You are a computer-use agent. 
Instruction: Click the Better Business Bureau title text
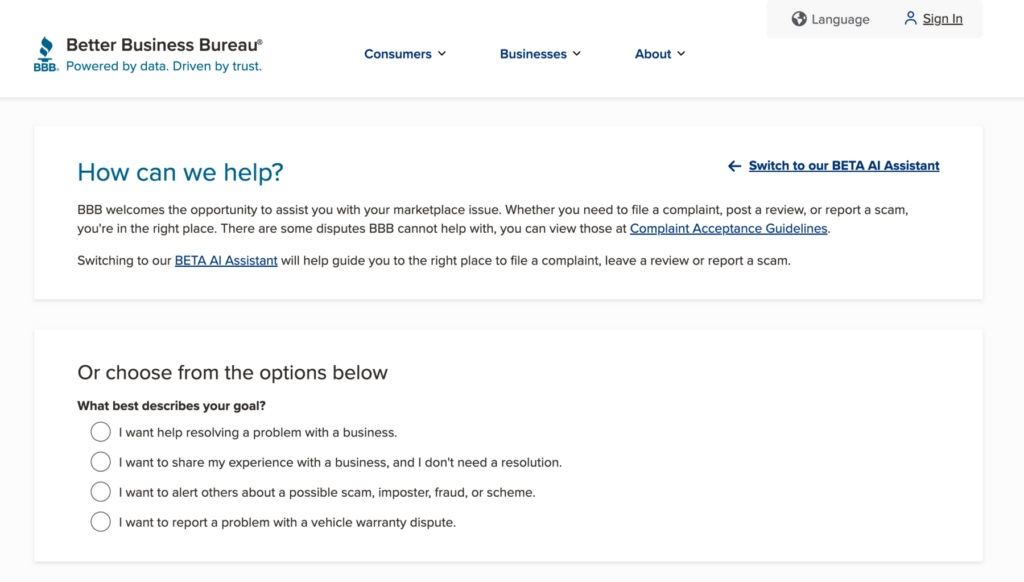[164, 45]
